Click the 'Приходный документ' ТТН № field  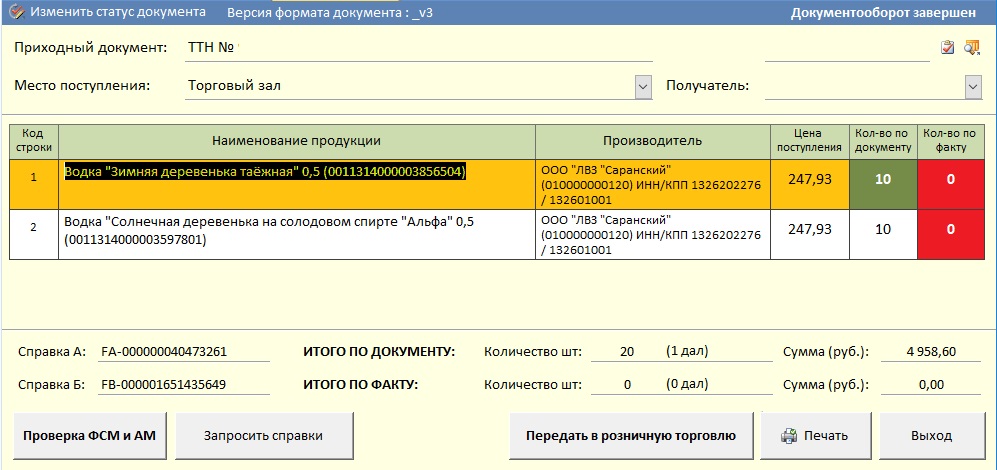coord(420,49)
